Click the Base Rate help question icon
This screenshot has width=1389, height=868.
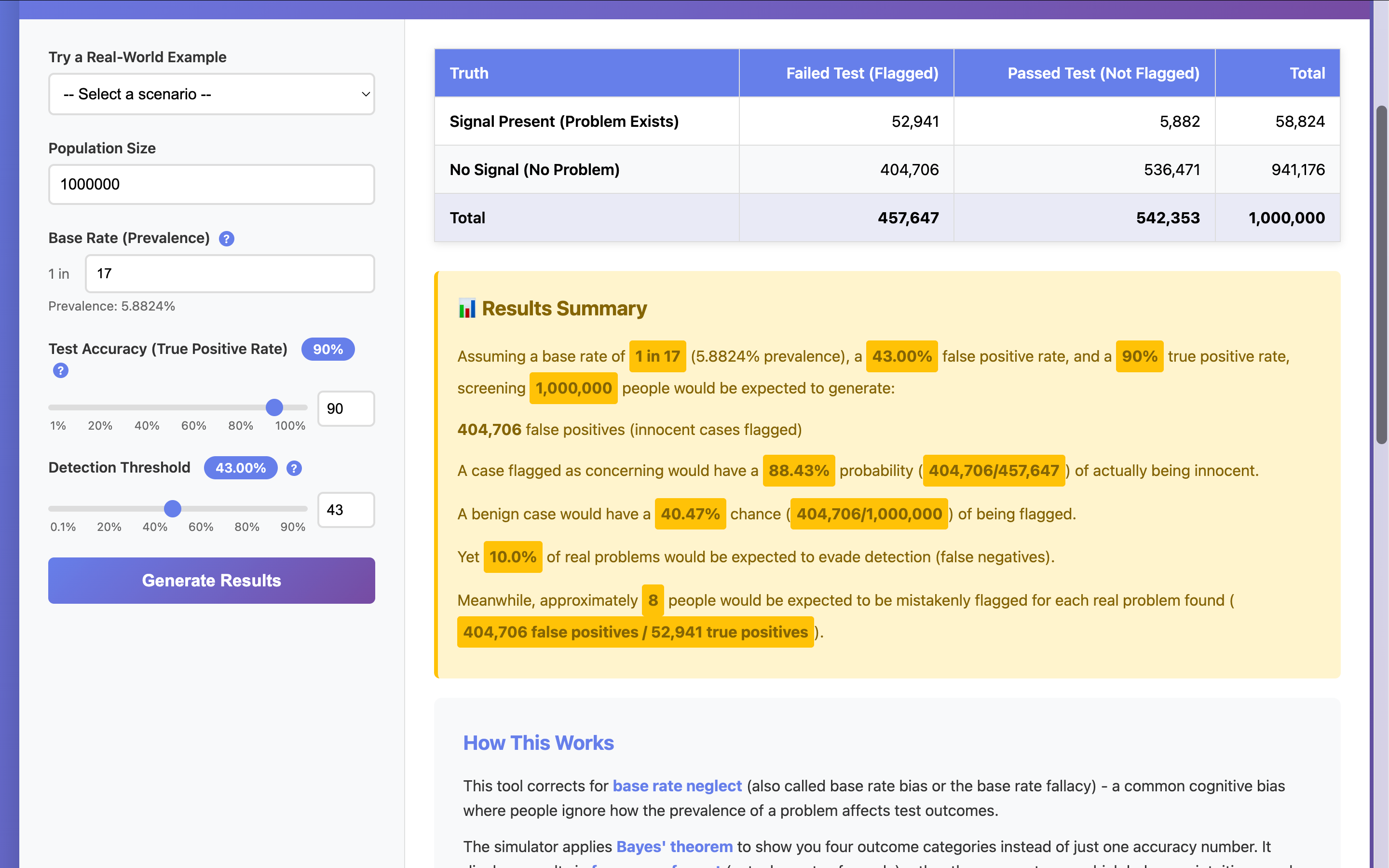click(226, 239)
